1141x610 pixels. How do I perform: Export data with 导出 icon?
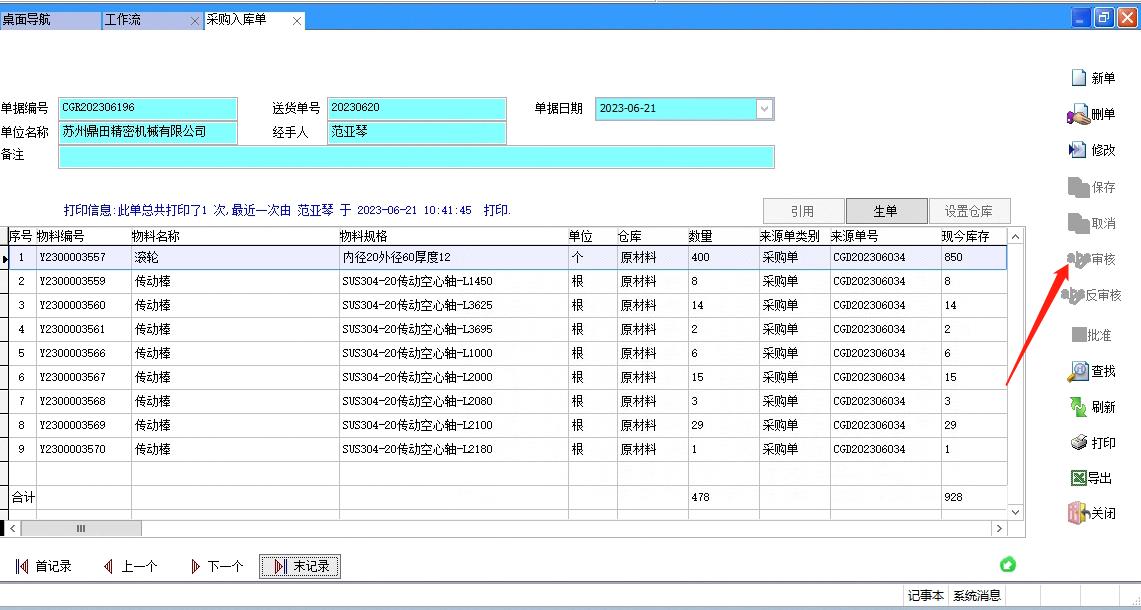point(1078,478)
